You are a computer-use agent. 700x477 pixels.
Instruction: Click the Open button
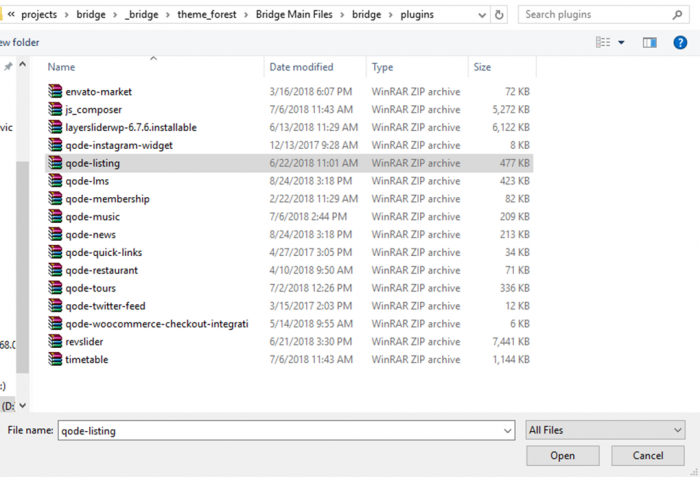pyautogui.click(x=562, y=456)
